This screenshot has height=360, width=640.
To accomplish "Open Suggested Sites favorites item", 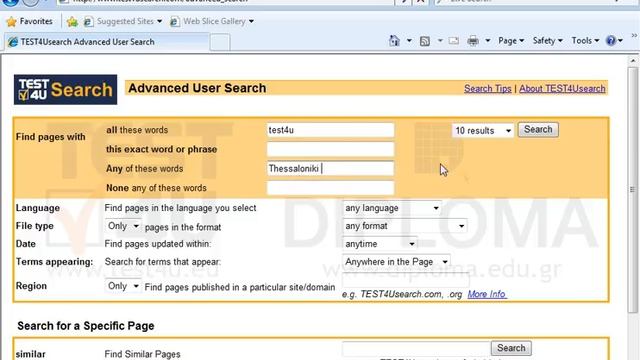I will tap(123, 21).
